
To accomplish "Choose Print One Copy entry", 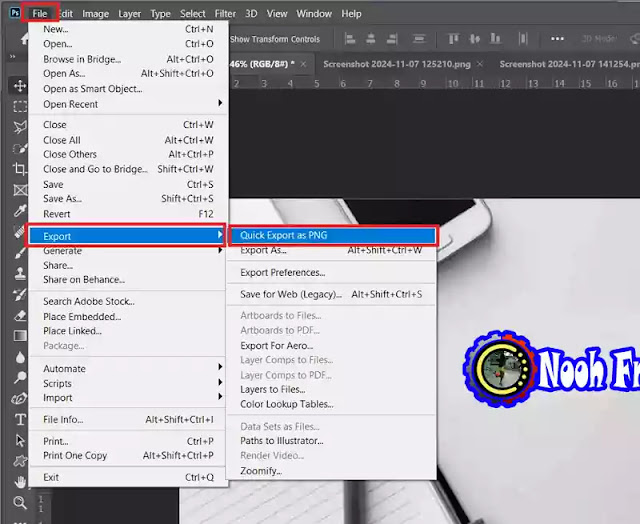I will (127, 455).
